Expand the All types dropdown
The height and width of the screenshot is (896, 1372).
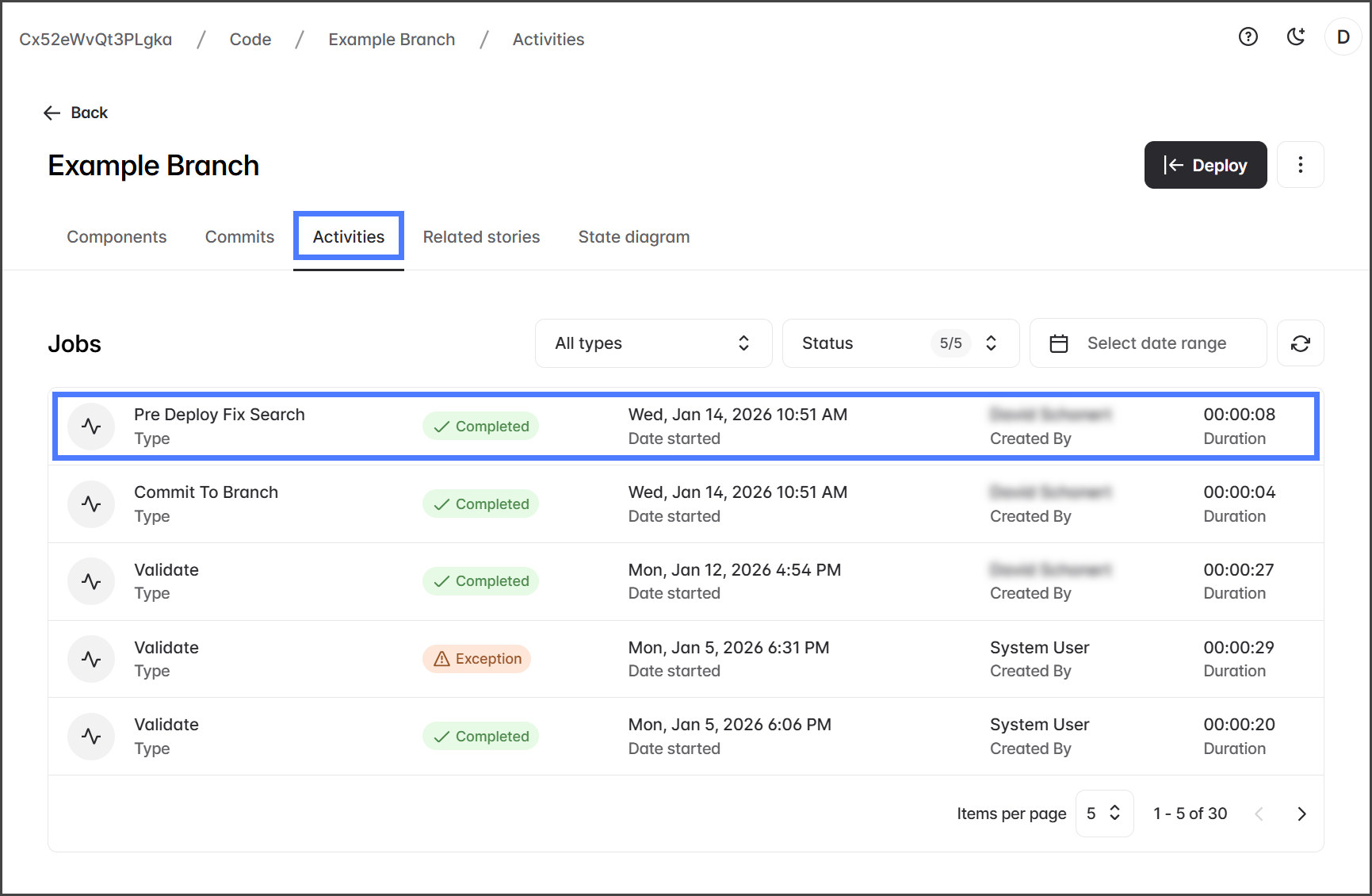click(653, 343)
